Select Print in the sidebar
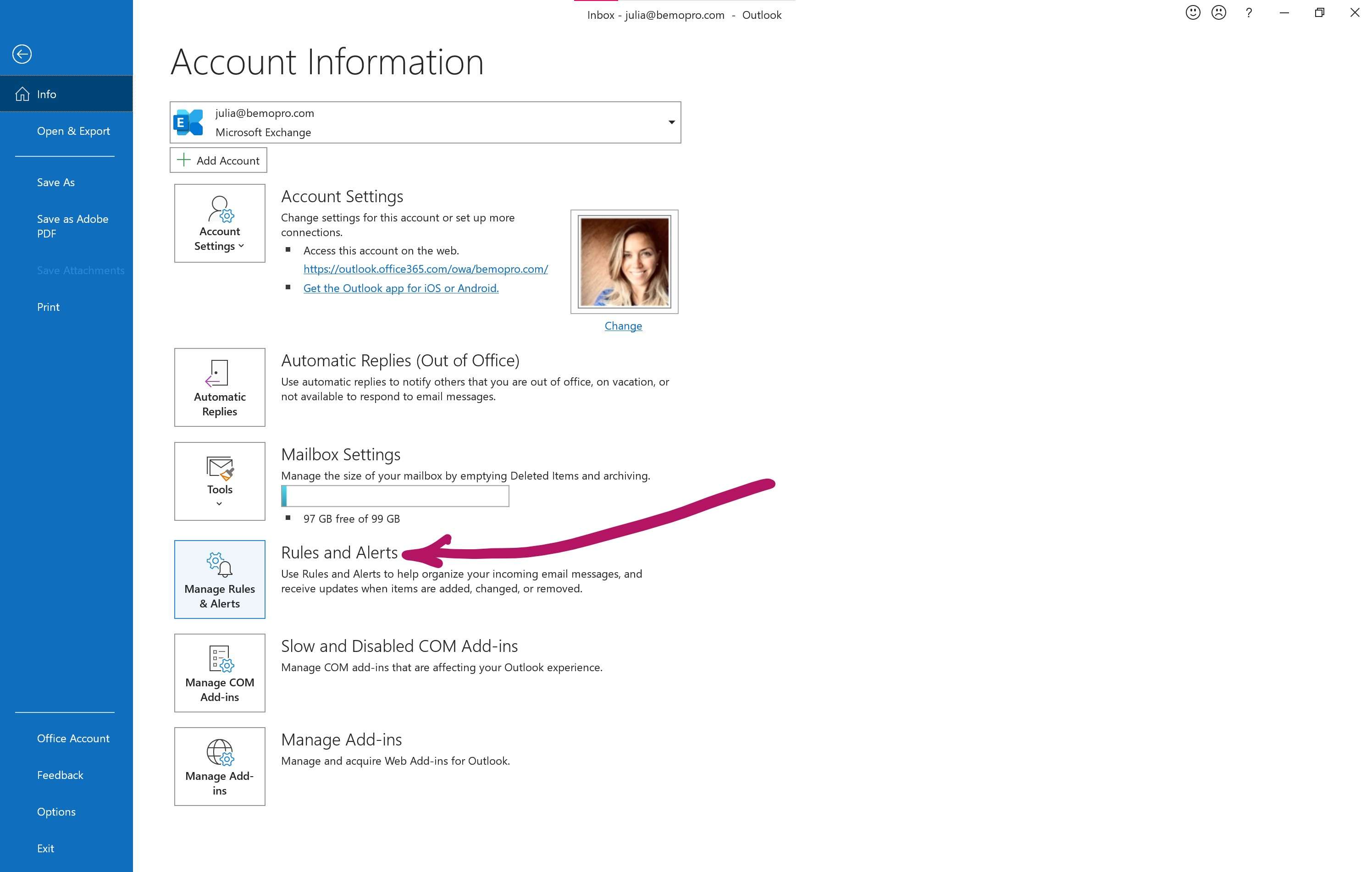 (x=49, y=307)
